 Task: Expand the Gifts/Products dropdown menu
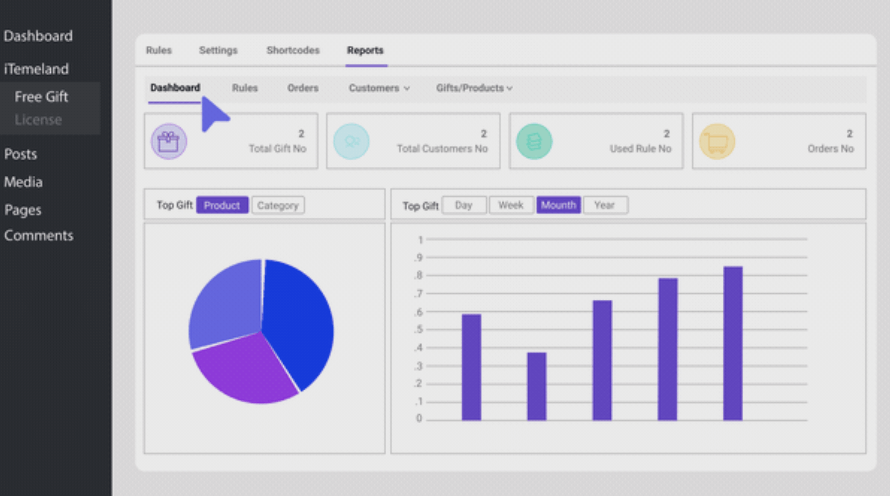[474, 88]
